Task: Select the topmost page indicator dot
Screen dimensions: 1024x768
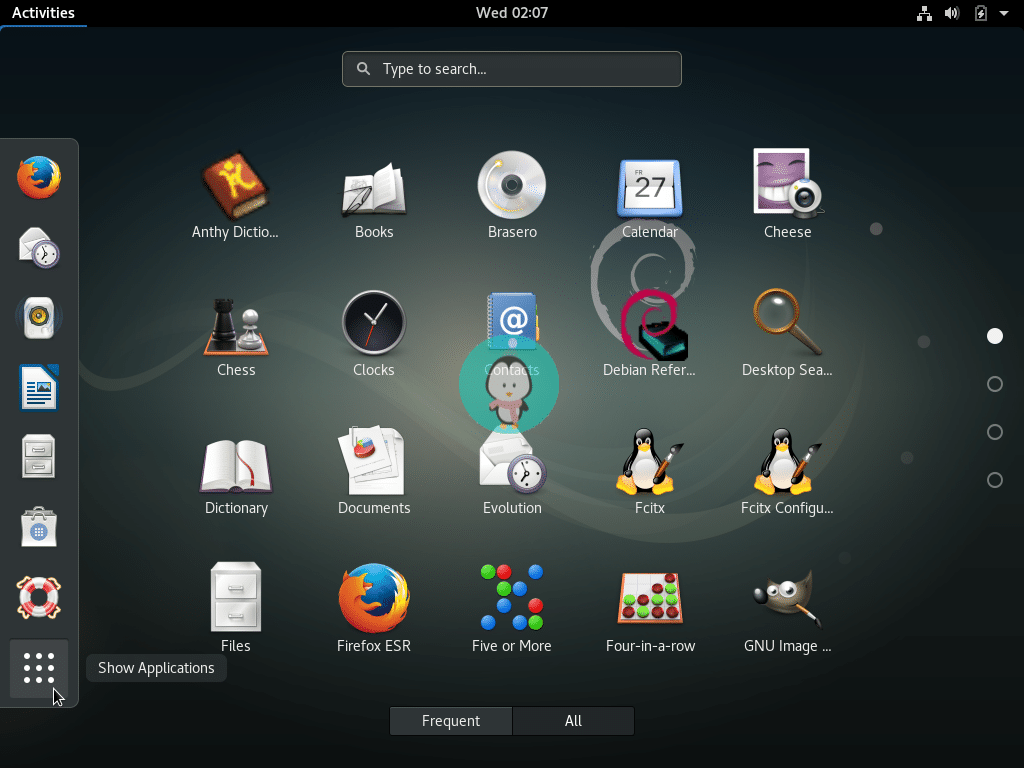Action: [995, 336]
